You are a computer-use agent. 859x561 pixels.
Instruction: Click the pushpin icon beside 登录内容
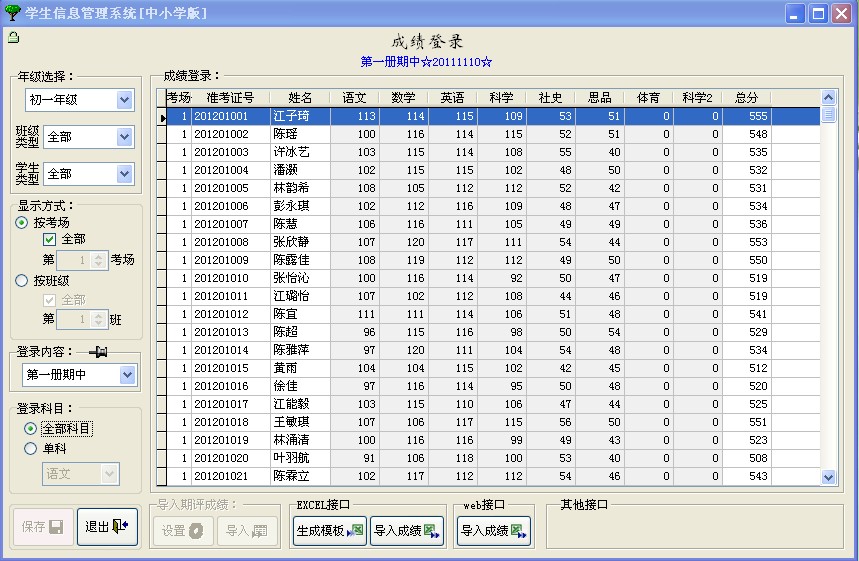coord(98,352)
